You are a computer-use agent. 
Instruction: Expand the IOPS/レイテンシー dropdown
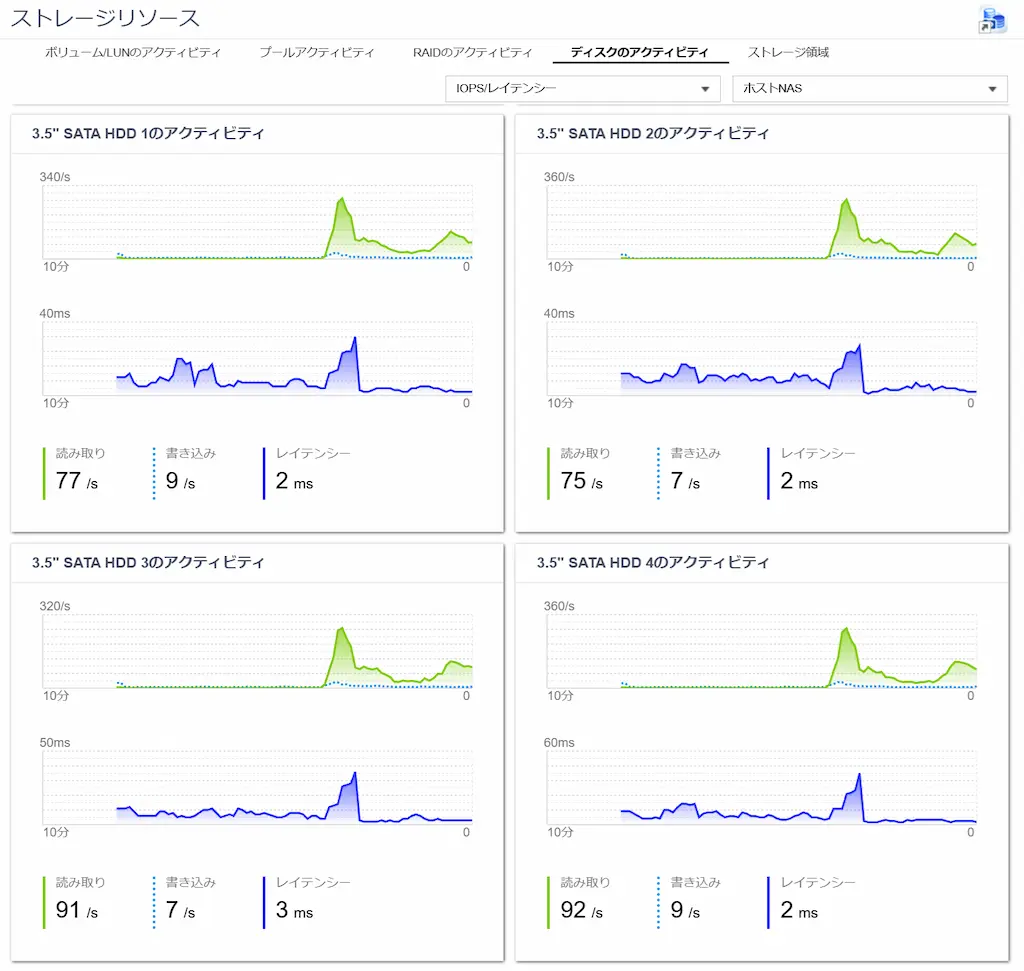[x=583, y=88]
